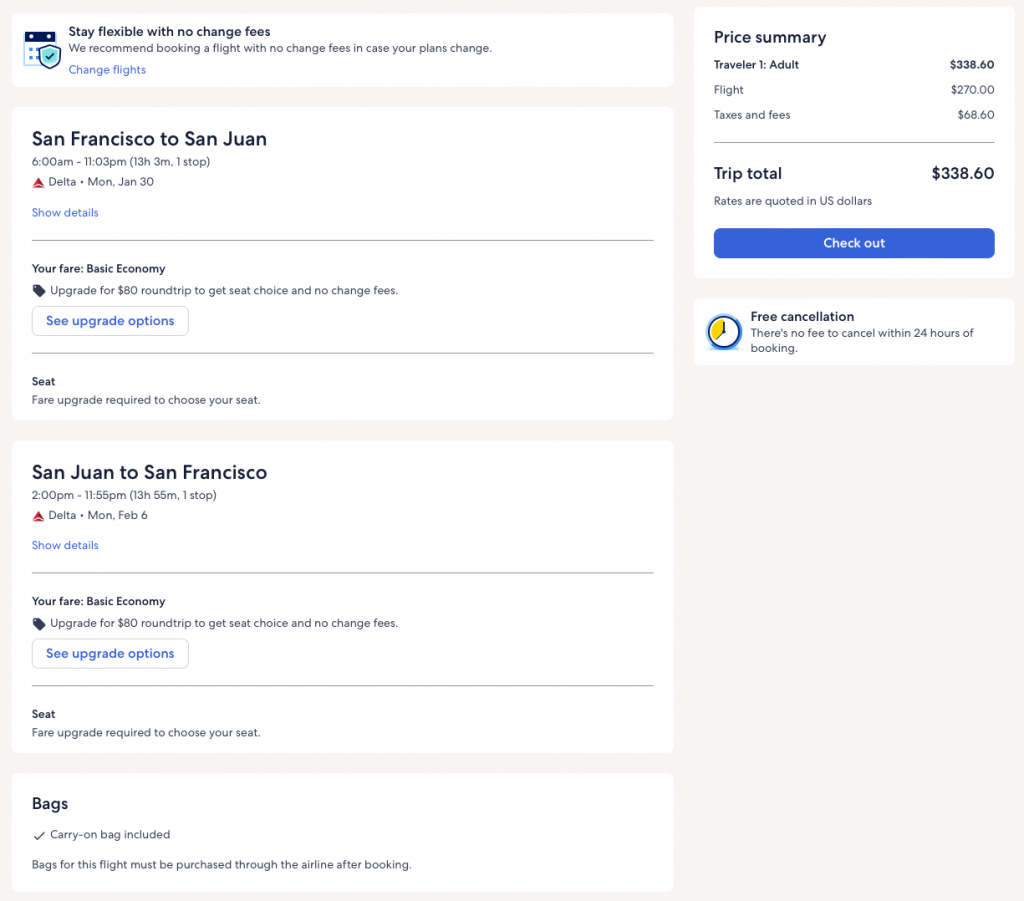This screenshot has width=1024, height=901.
Task: Open the Change flights link
Action: coord(107,70)
